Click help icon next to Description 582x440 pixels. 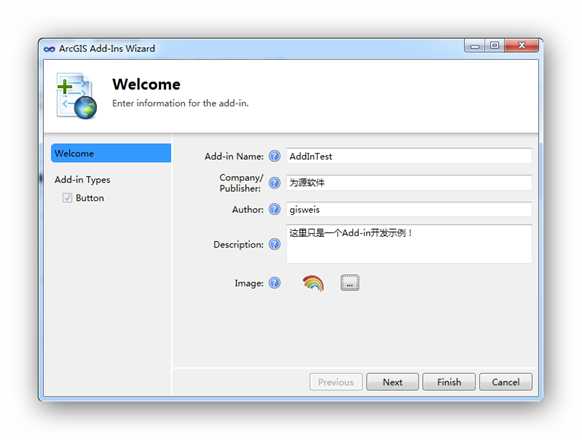[275, 244]
